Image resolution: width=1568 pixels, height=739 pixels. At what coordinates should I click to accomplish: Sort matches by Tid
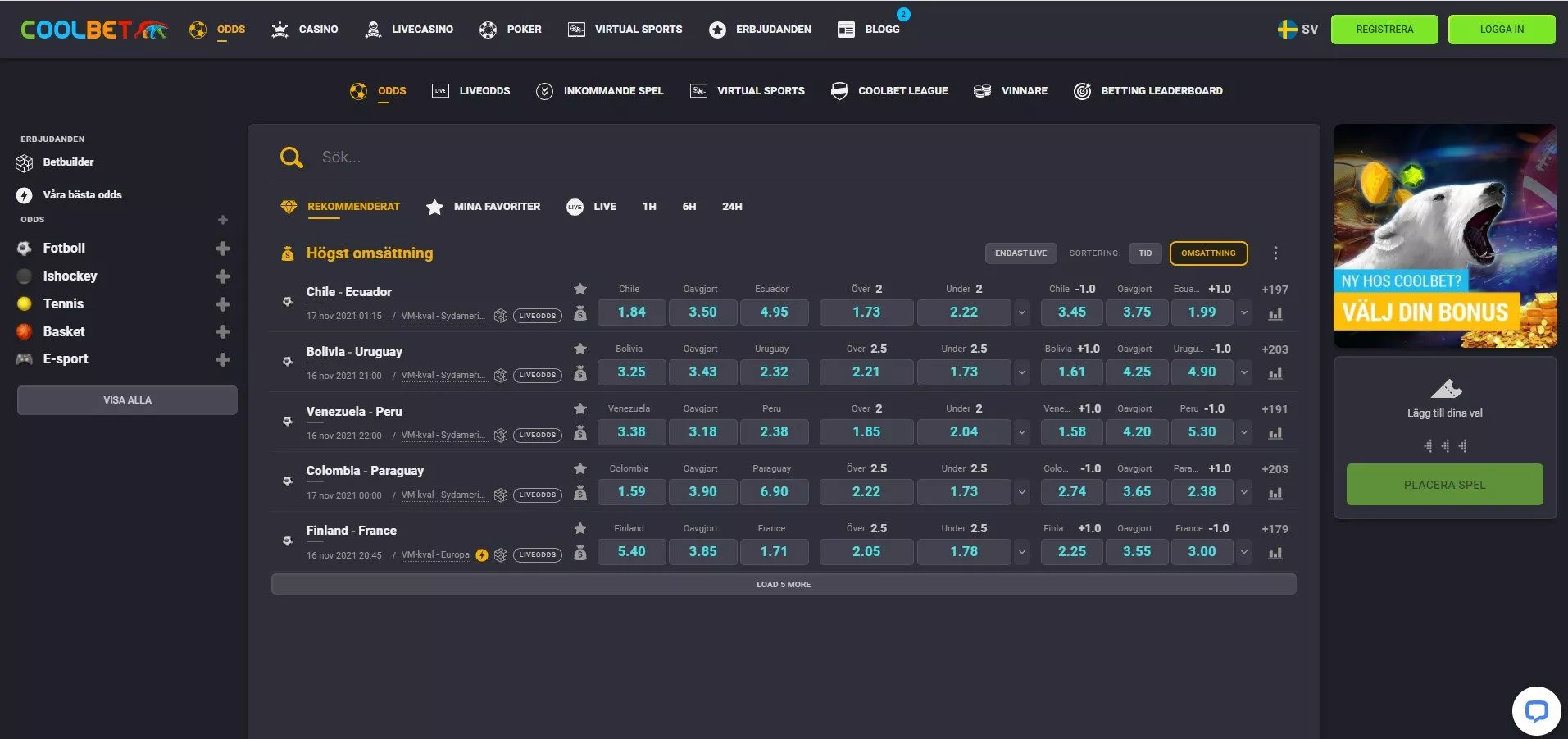1145,253
